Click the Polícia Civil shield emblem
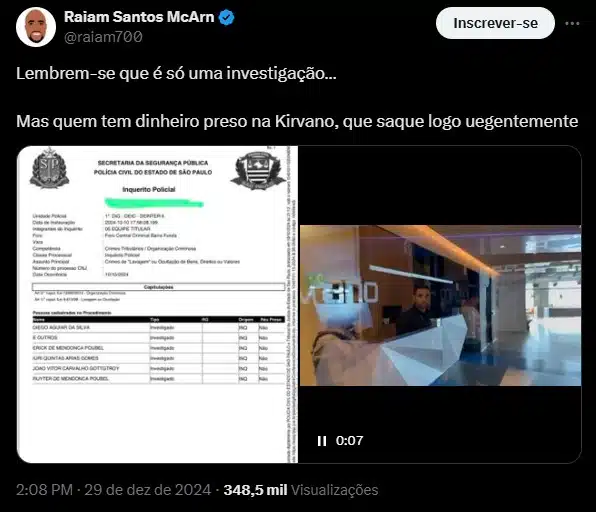The height and width of the screenshot is (512, 596). tap(258, 171)
